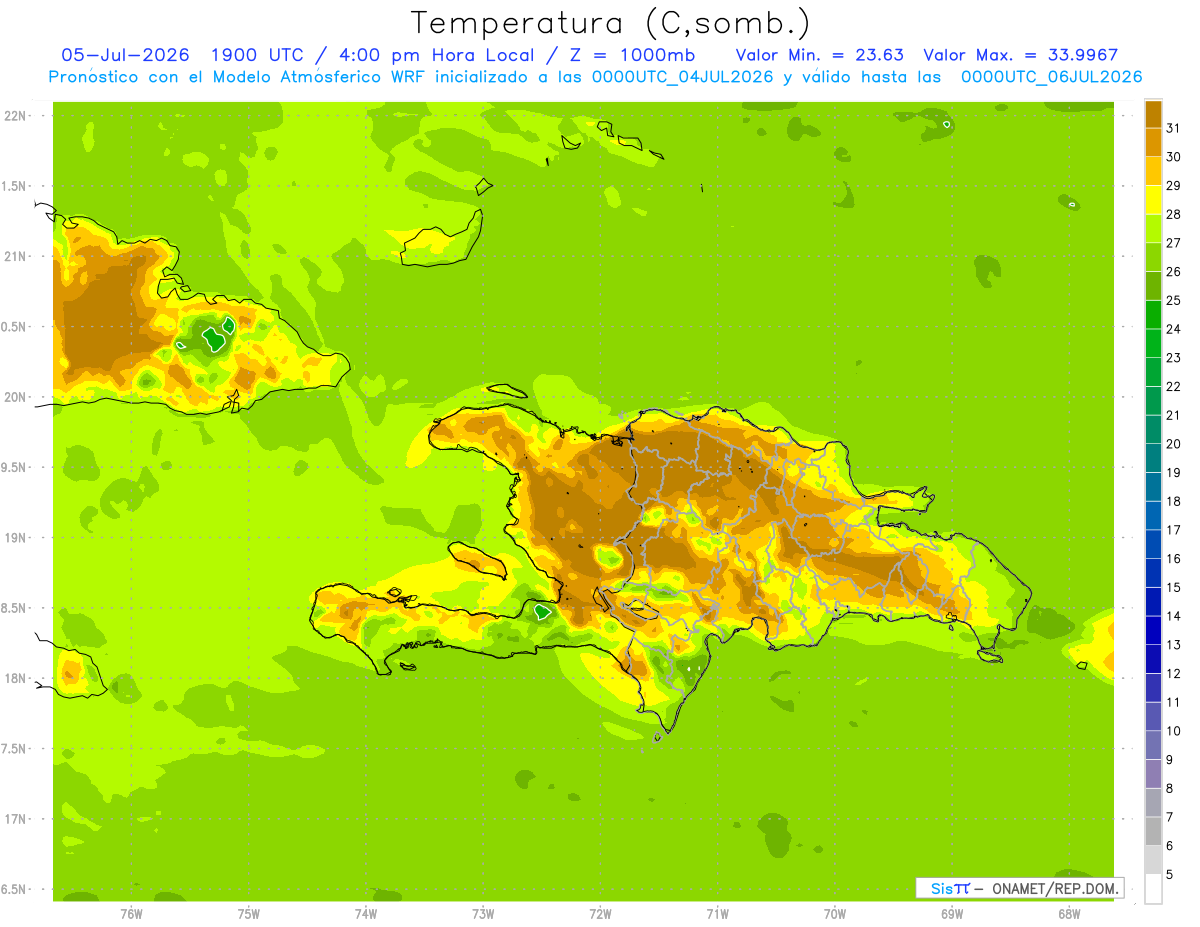The width and height of the screenshot is (1200, 927).
Task: Click the '73W' longitude label
Action: pos(483,914)
